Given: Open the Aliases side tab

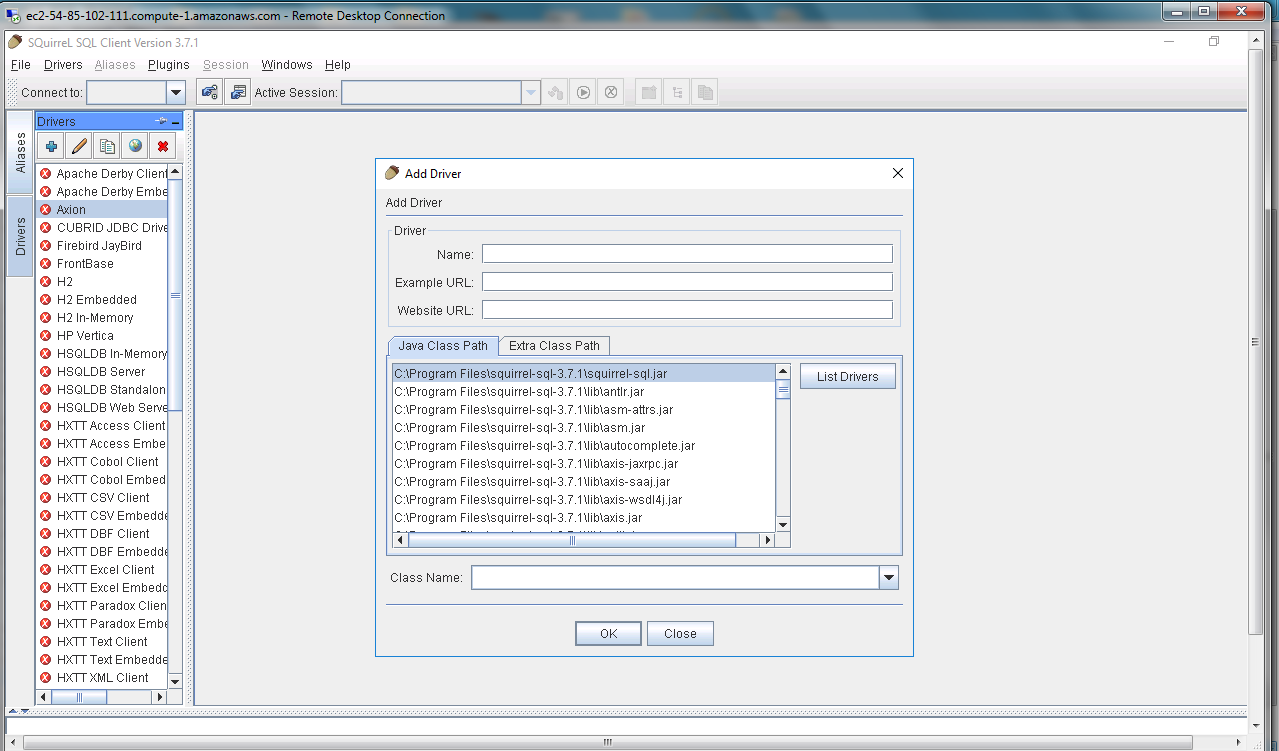Looking at the screenshot, I should coord(21,153).
